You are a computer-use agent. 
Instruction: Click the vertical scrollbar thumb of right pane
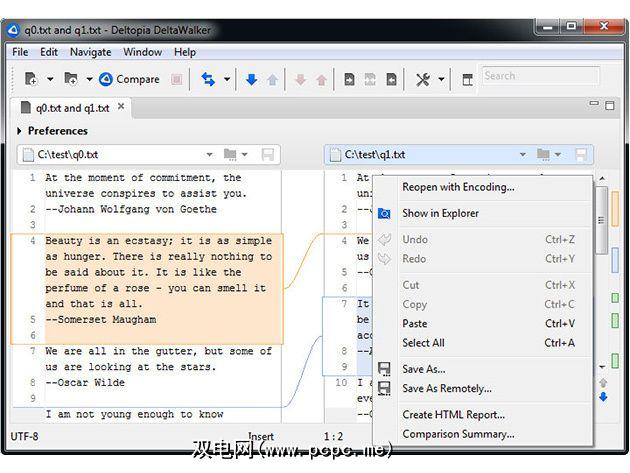(x=601, y=220)
